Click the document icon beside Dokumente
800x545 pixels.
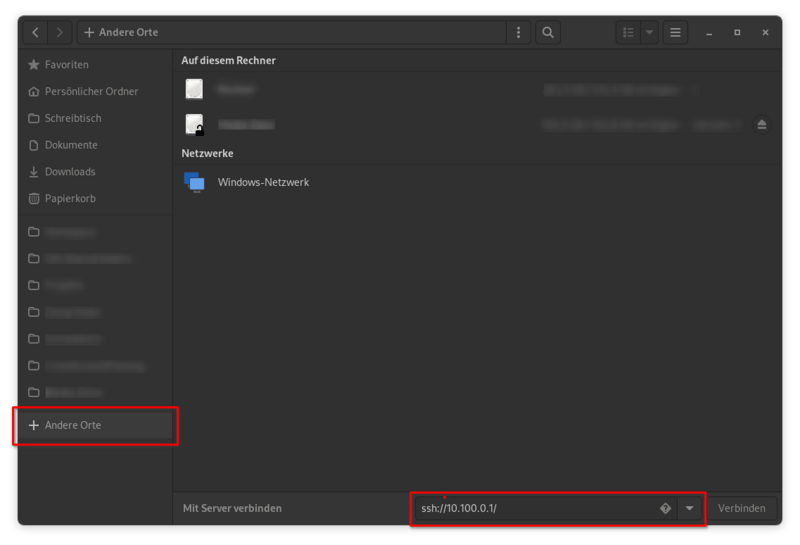tap(34, 145)
